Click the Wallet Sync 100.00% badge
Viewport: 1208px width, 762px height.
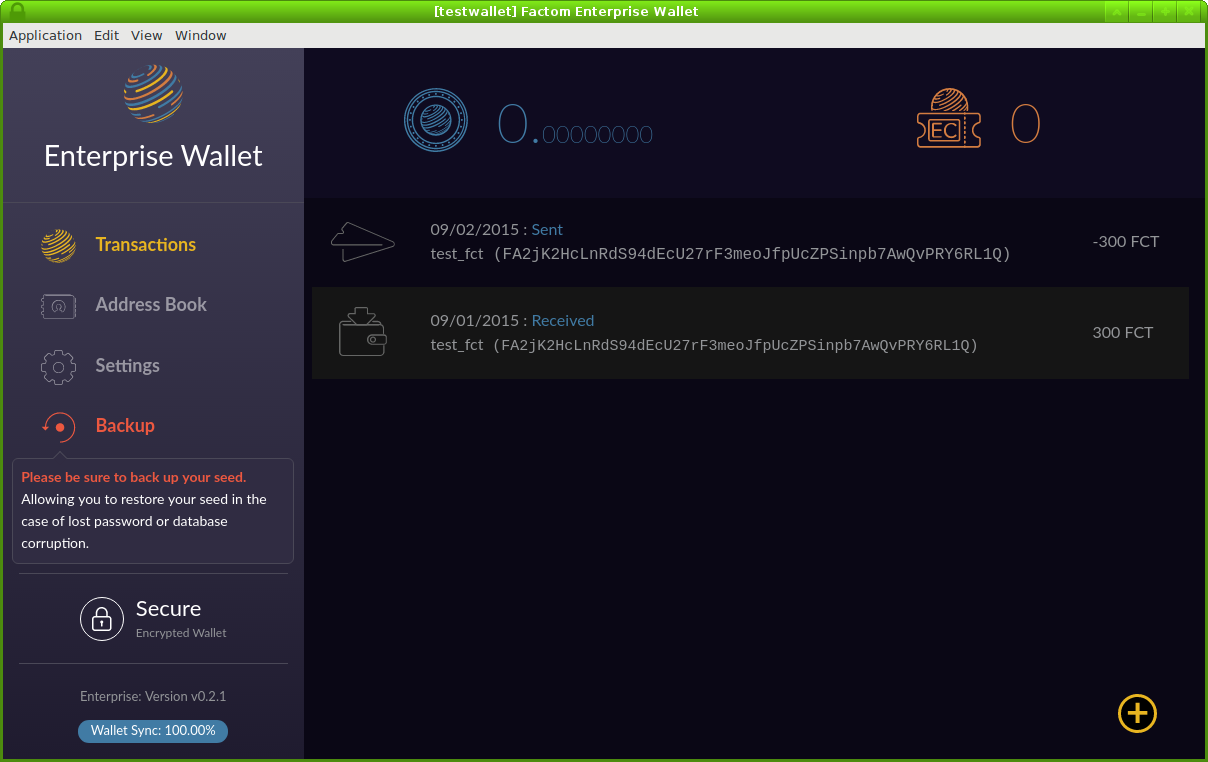(x=153, y=731)
